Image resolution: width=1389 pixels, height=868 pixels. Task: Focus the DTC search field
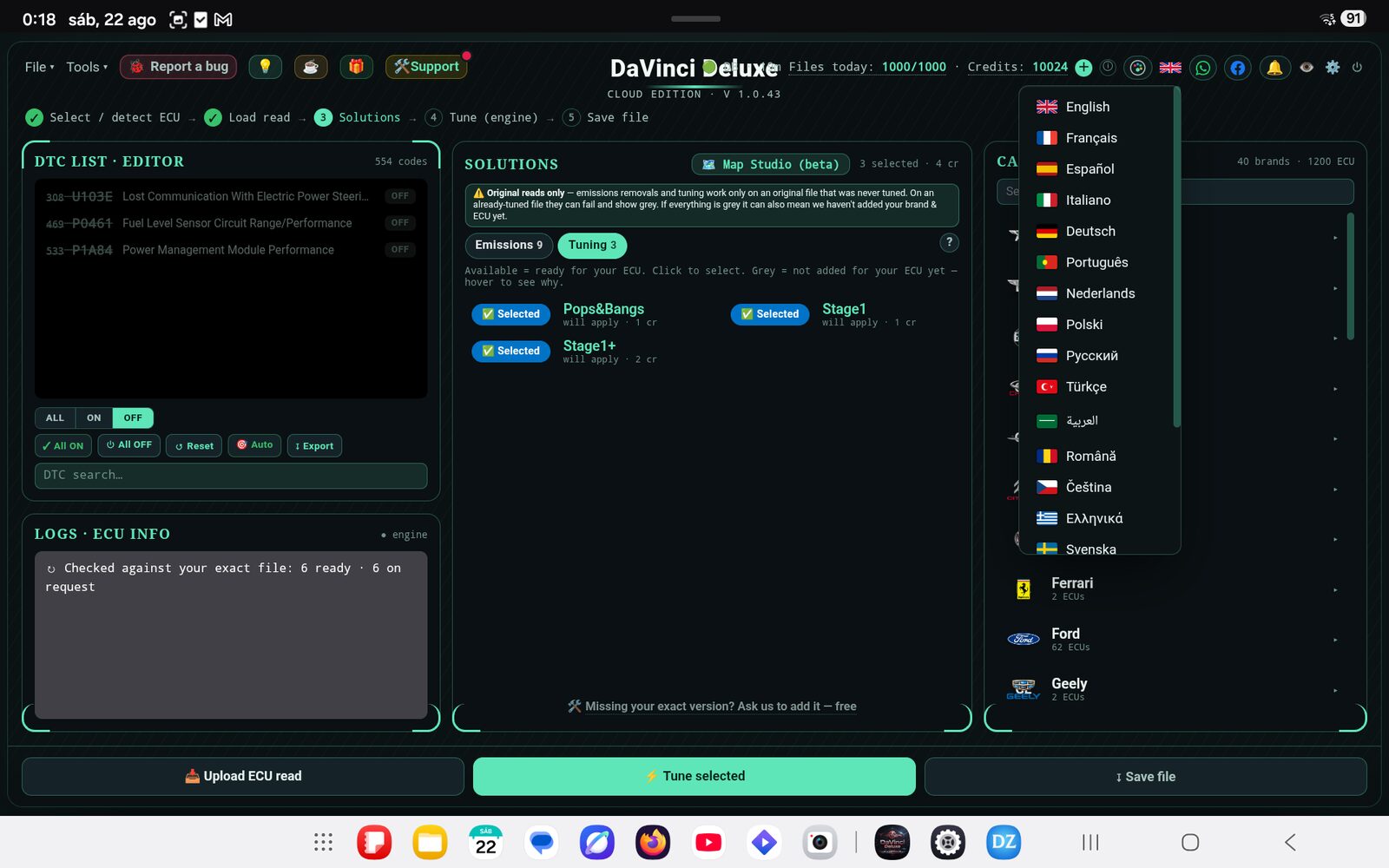(x=231, y=475)
